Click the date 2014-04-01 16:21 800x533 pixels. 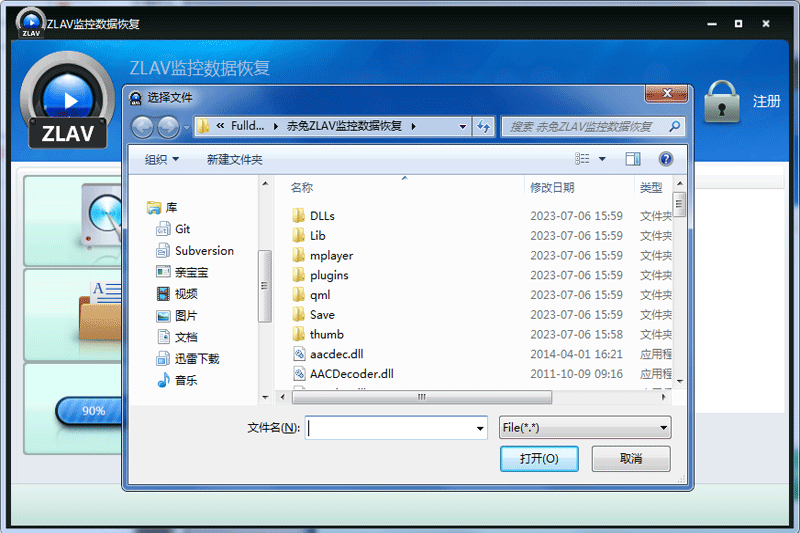coord(577,354)
